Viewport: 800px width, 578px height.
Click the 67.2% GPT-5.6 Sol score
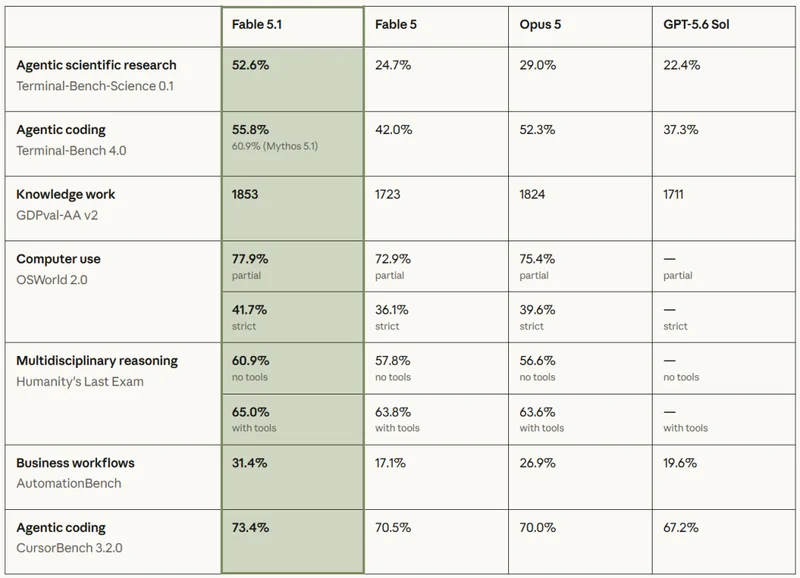pyautogui.click(x=681, y=527)
